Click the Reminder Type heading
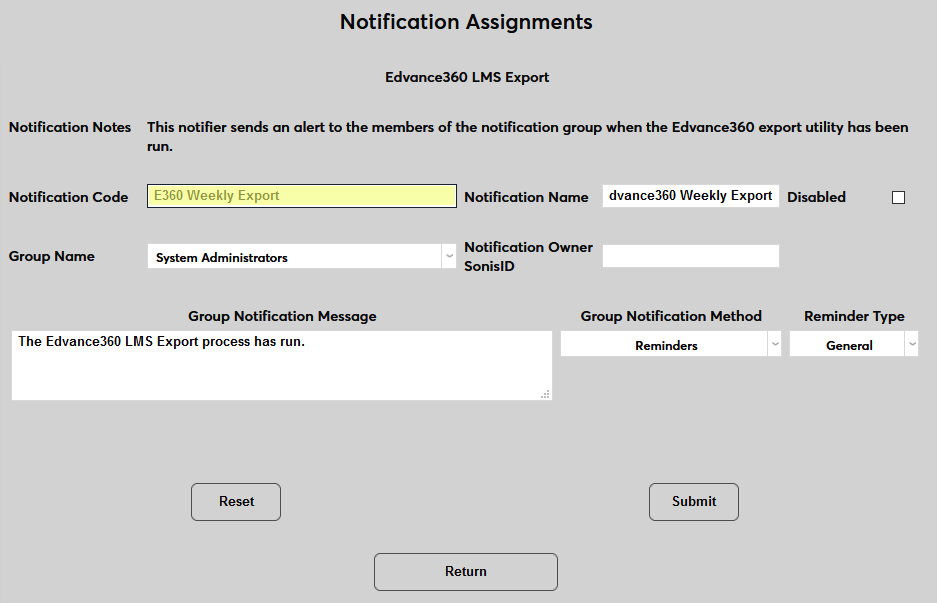This screenshot has width=937, height=603. click(x=854, y=316)
